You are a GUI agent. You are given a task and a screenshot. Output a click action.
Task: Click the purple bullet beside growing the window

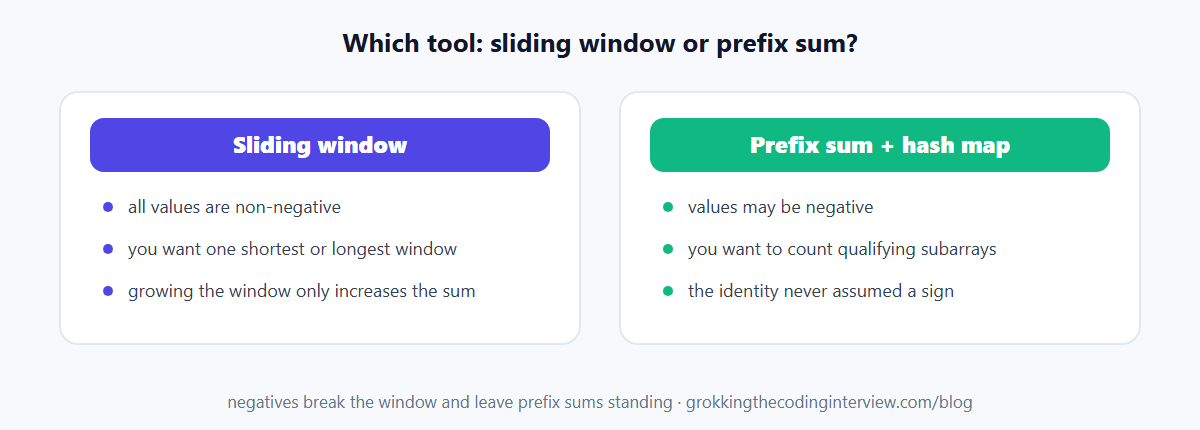tap(108, 291)
